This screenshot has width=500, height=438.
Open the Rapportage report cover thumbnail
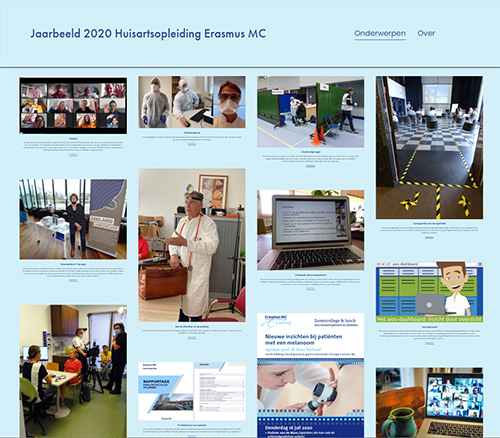[192, 391]
